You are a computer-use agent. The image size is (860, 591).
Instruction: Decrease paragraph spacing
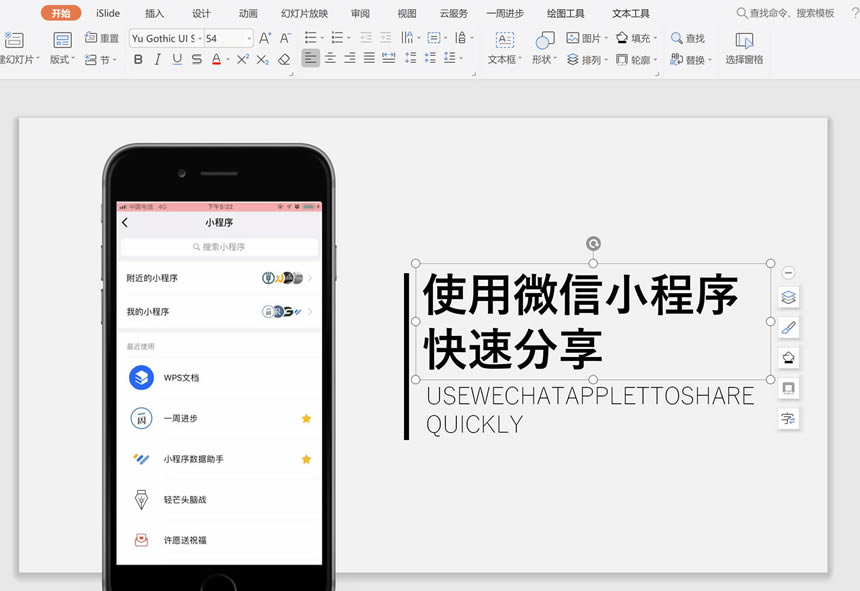click(x=430, y=58)
